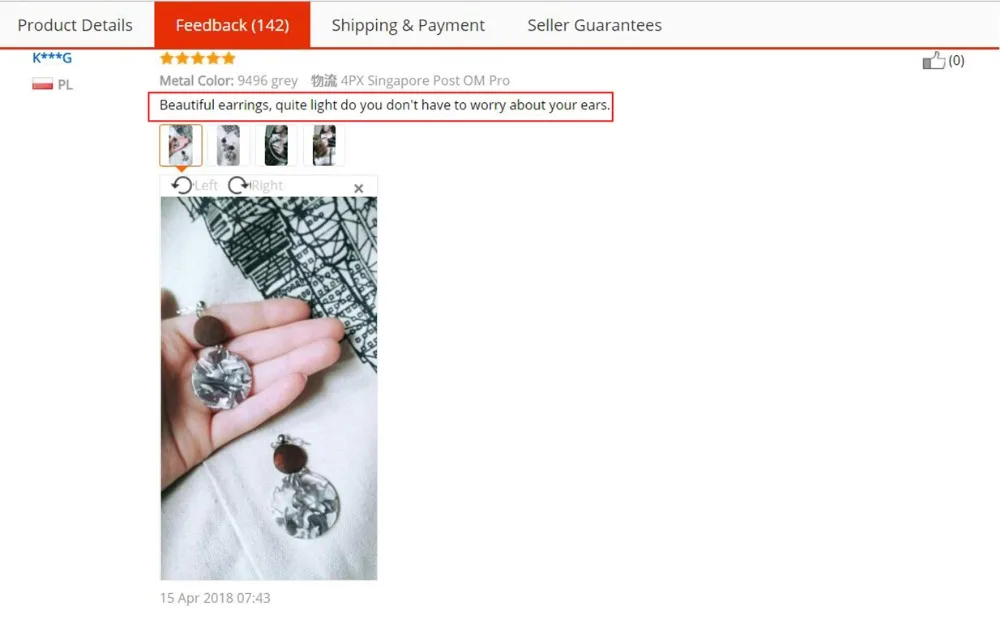The width and height of the screenshot is (1000, 619).
Task: View the third review photo thumbnail
Action: [x=276, y=145]
